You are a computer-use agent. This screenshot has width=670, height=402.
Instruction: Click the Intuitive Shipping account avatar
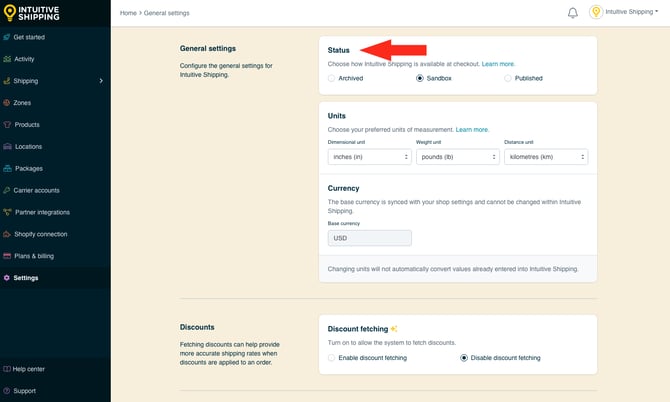point(596,12)
